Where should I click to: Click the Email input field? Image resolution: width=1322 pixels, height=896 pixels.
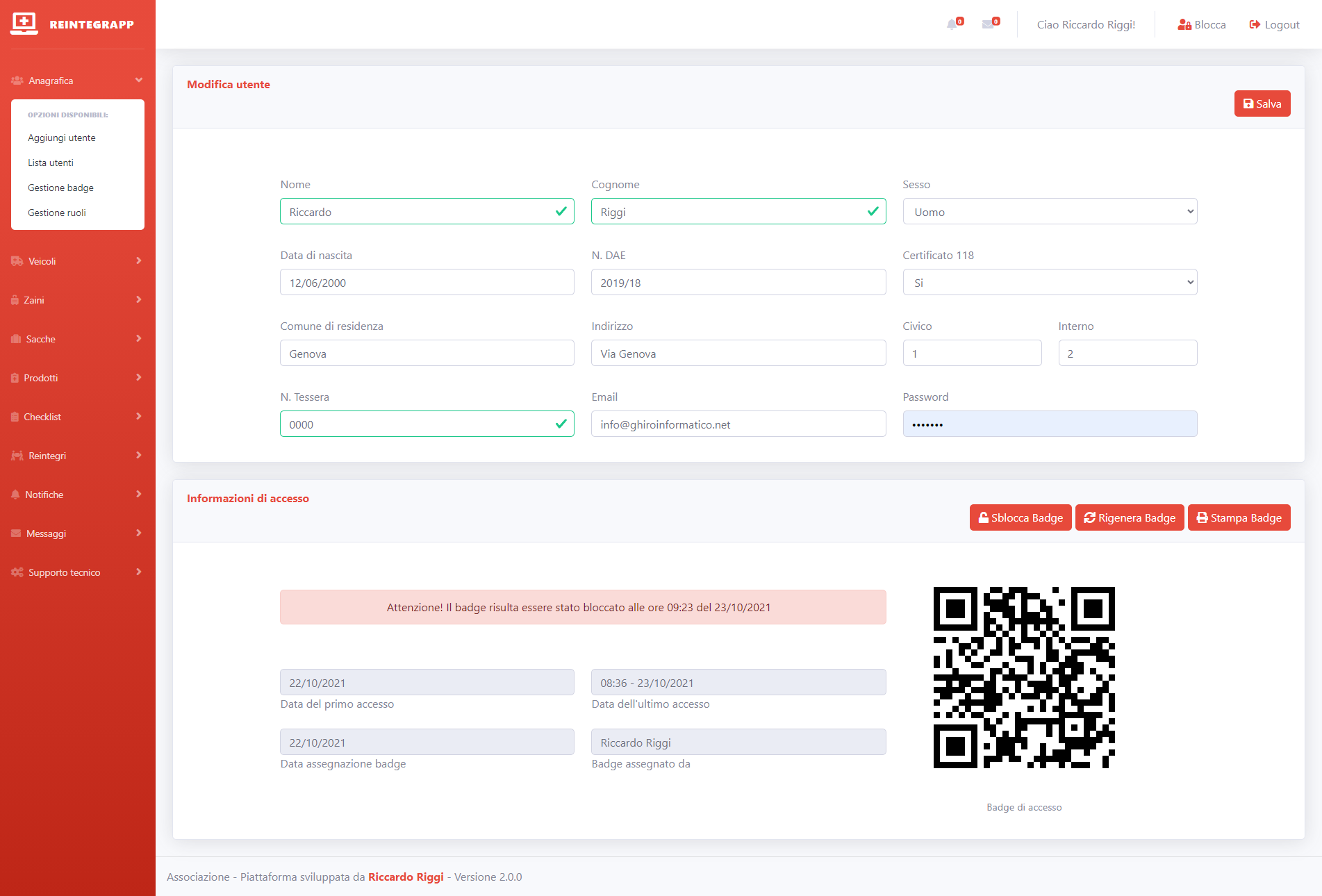tap(738, 424)
